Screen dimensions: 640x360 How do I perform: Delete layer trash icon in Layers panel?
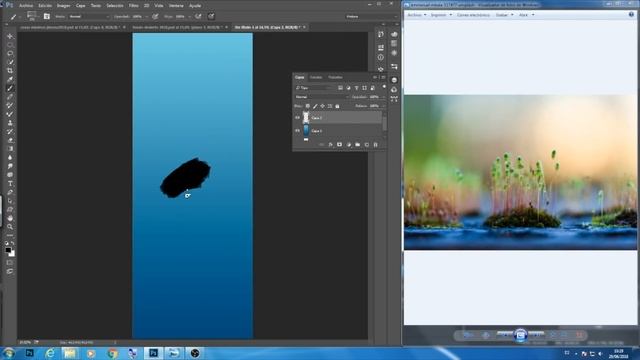pyautogui.click(x=376, y=144)
